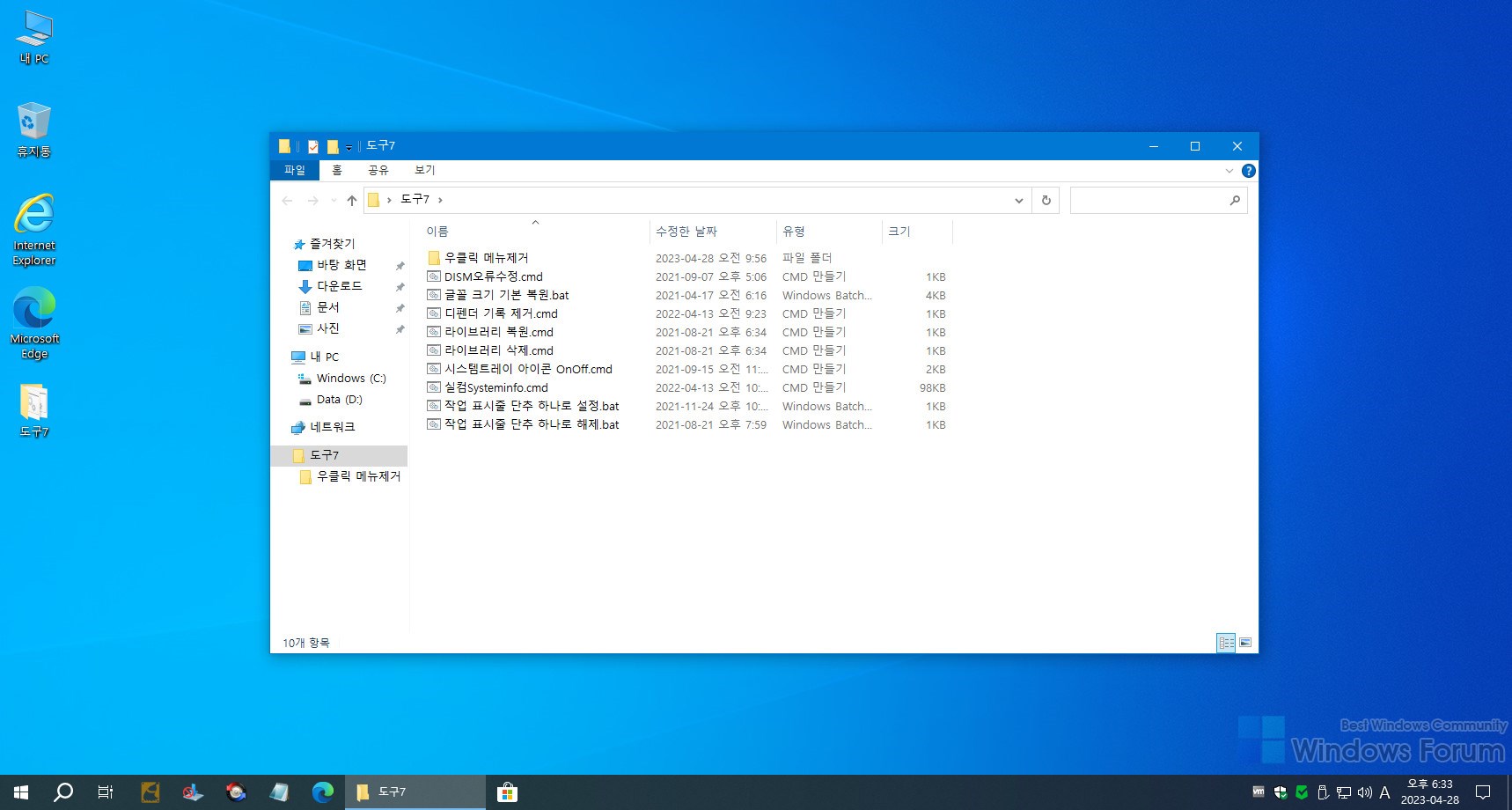
Task: Refresh the folder view
Action: click(1046, 201)
